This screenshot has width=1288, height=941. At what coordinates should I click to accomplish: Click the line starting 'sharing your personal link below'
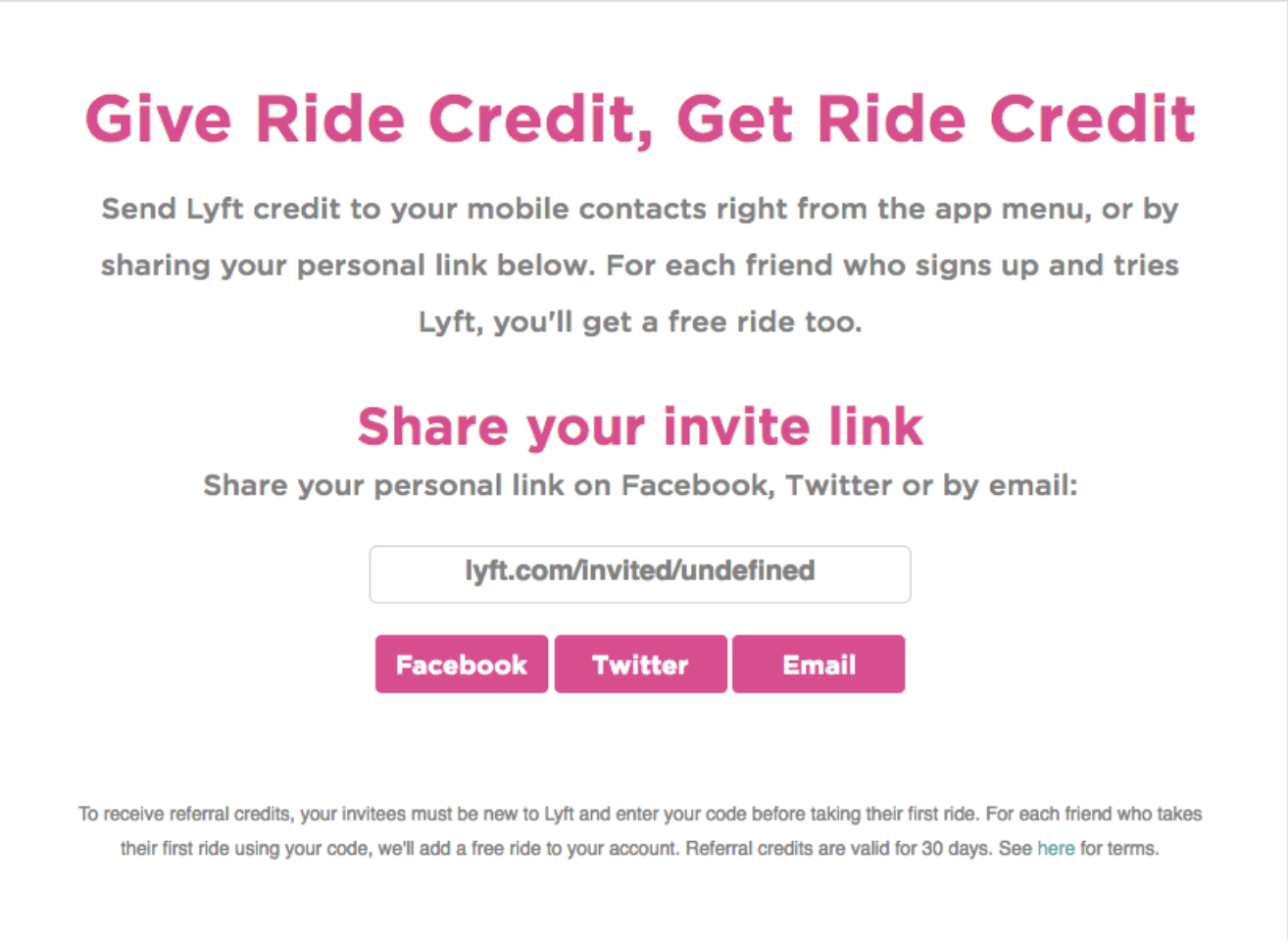click(x=348, y=266)
